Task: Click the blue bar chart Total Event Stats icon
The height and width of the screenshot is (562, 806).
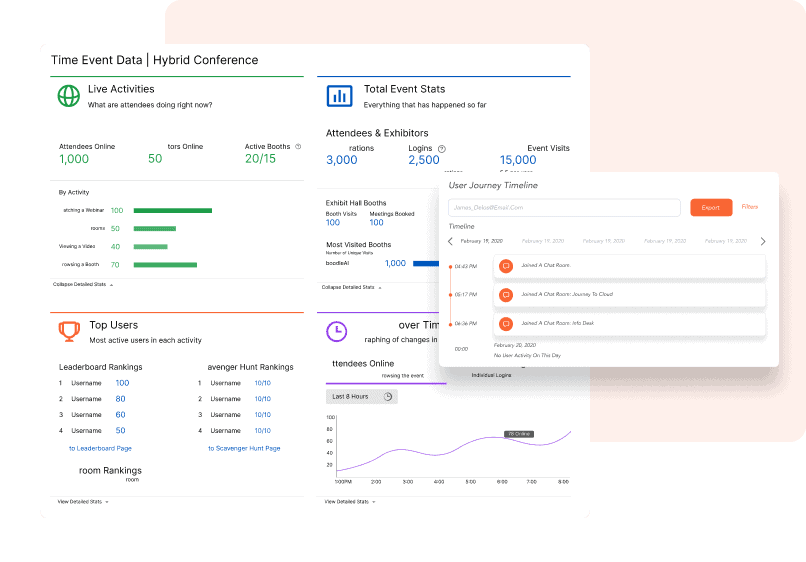Action: point(339,96)
